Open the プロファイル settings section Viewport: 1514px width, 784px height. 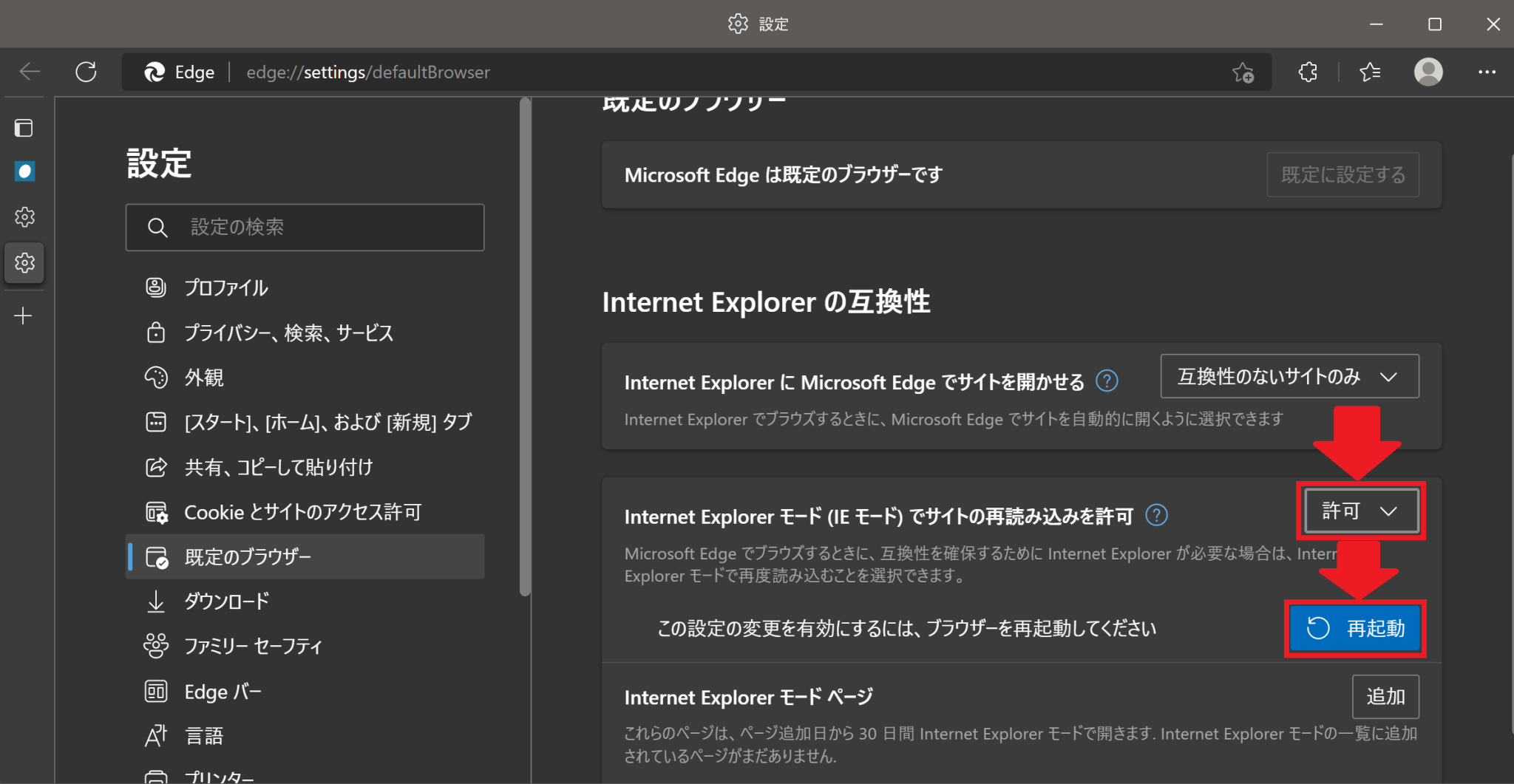(x=225, y=287)
